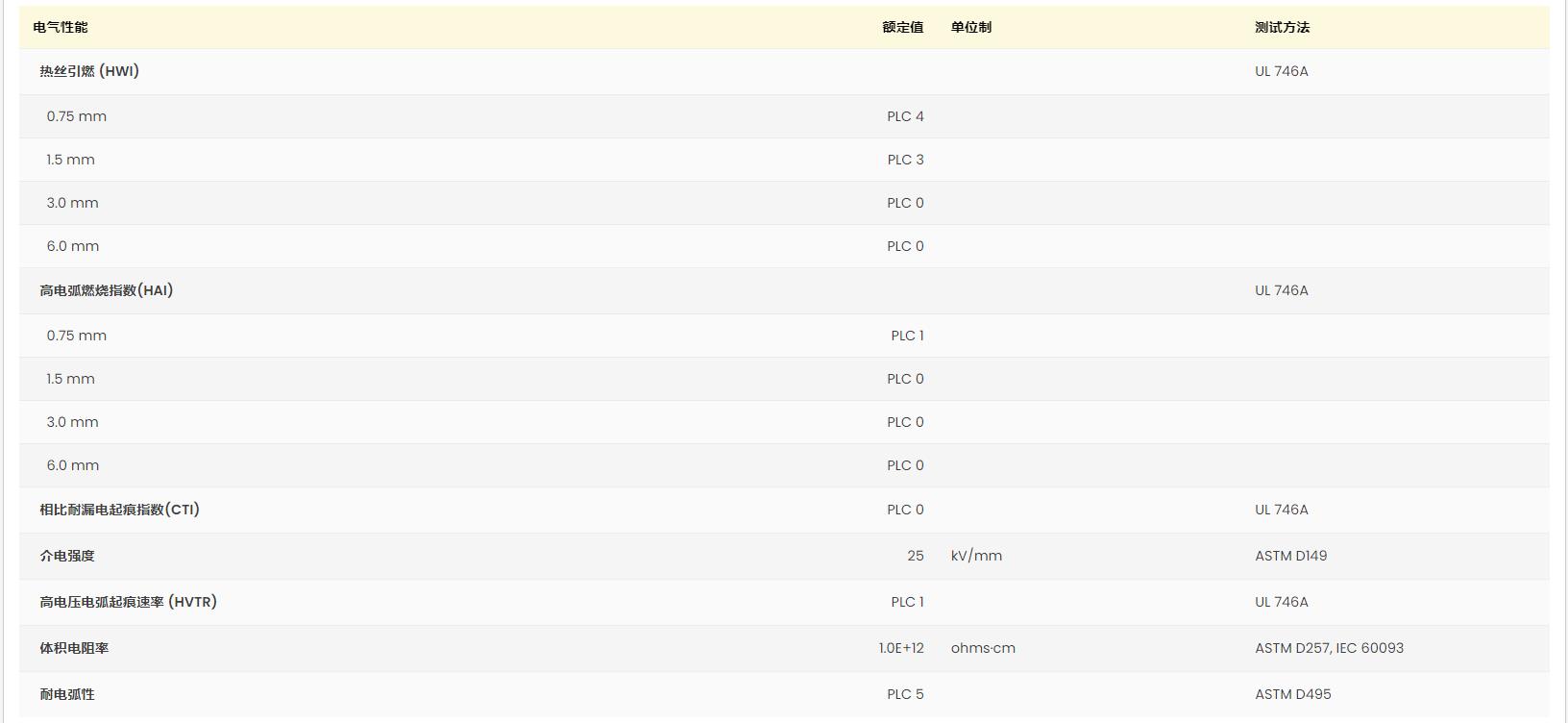Click PLC 0 for HAI 3.0 mm
Image resolution: width=1568 pixels, height=723 pixels.
coord(905,422)
